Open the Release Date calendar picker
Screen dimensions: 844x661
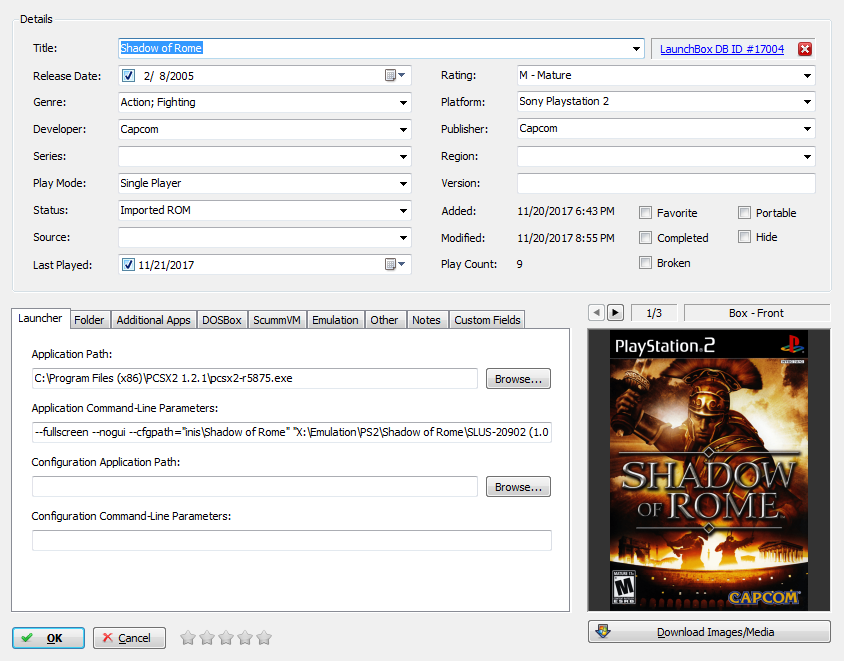[x=395, y=75]
